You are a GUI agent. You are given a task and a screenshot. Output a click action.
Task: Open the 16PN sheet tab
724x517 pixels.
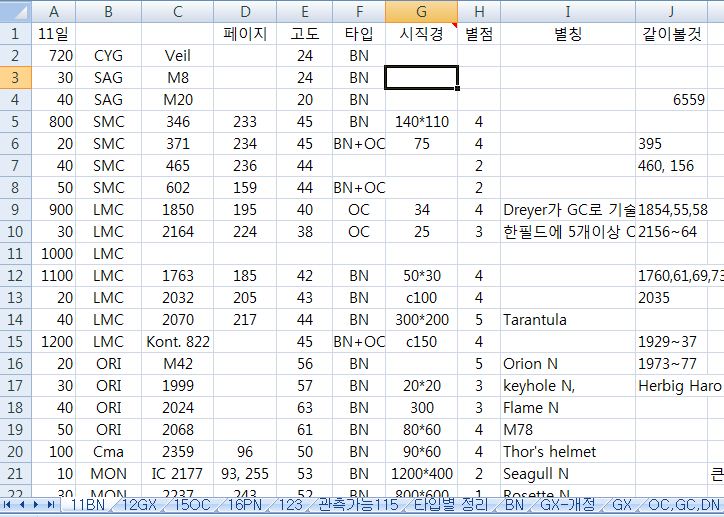[x=246, y=506]
